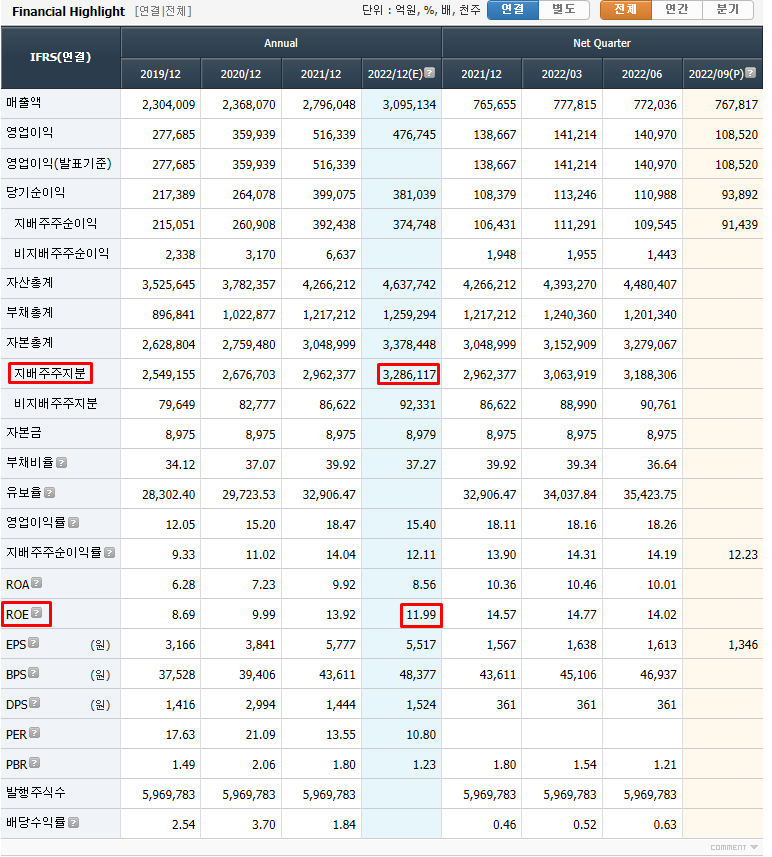Click the [연결|전체] subtitle text

click(163, 11)
